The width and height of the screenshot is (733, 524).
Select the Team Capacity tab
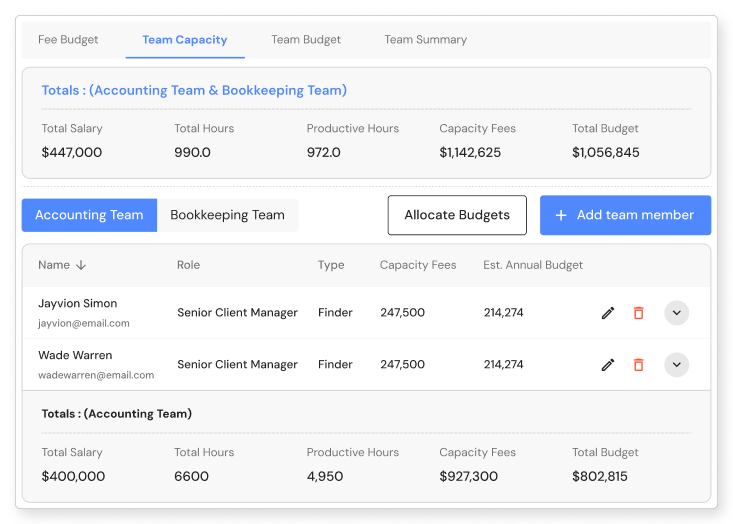[185, 40]
